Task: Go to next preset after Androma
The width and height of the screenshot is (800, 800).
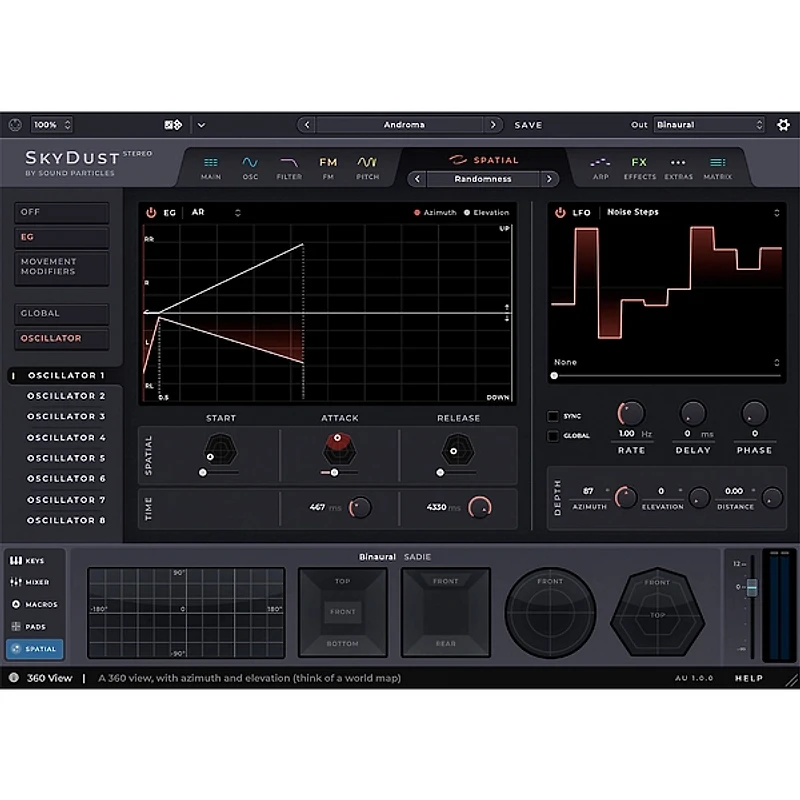Action: point(493,125)
